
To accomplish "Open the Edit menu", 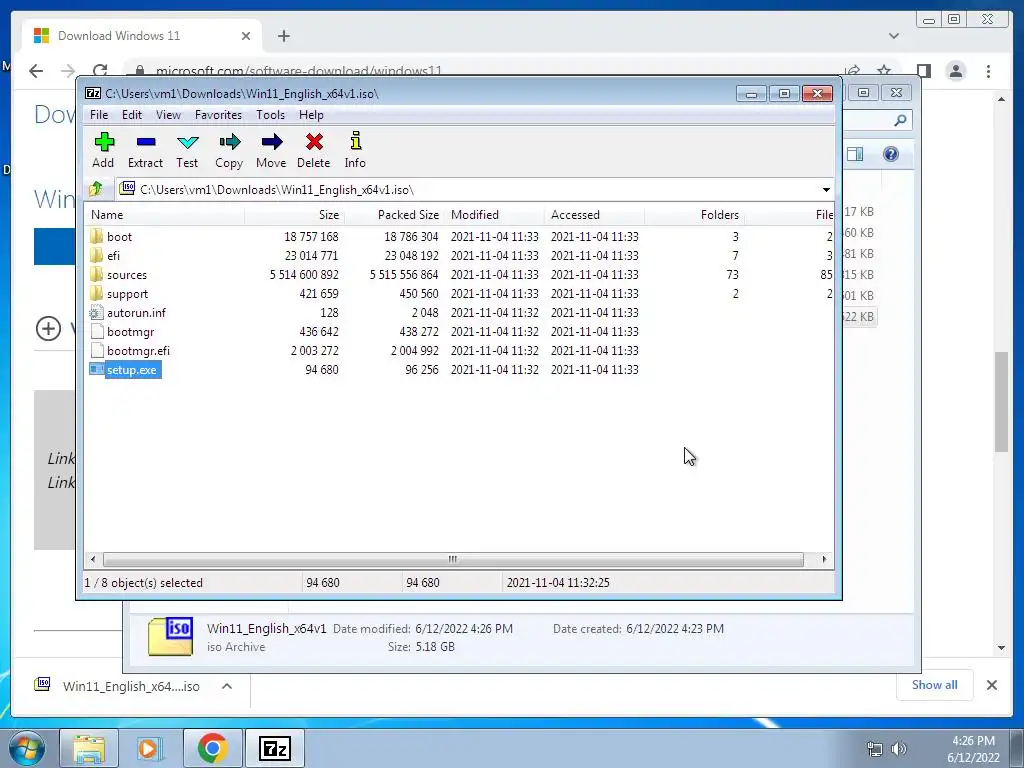I will tap(131, 115).
